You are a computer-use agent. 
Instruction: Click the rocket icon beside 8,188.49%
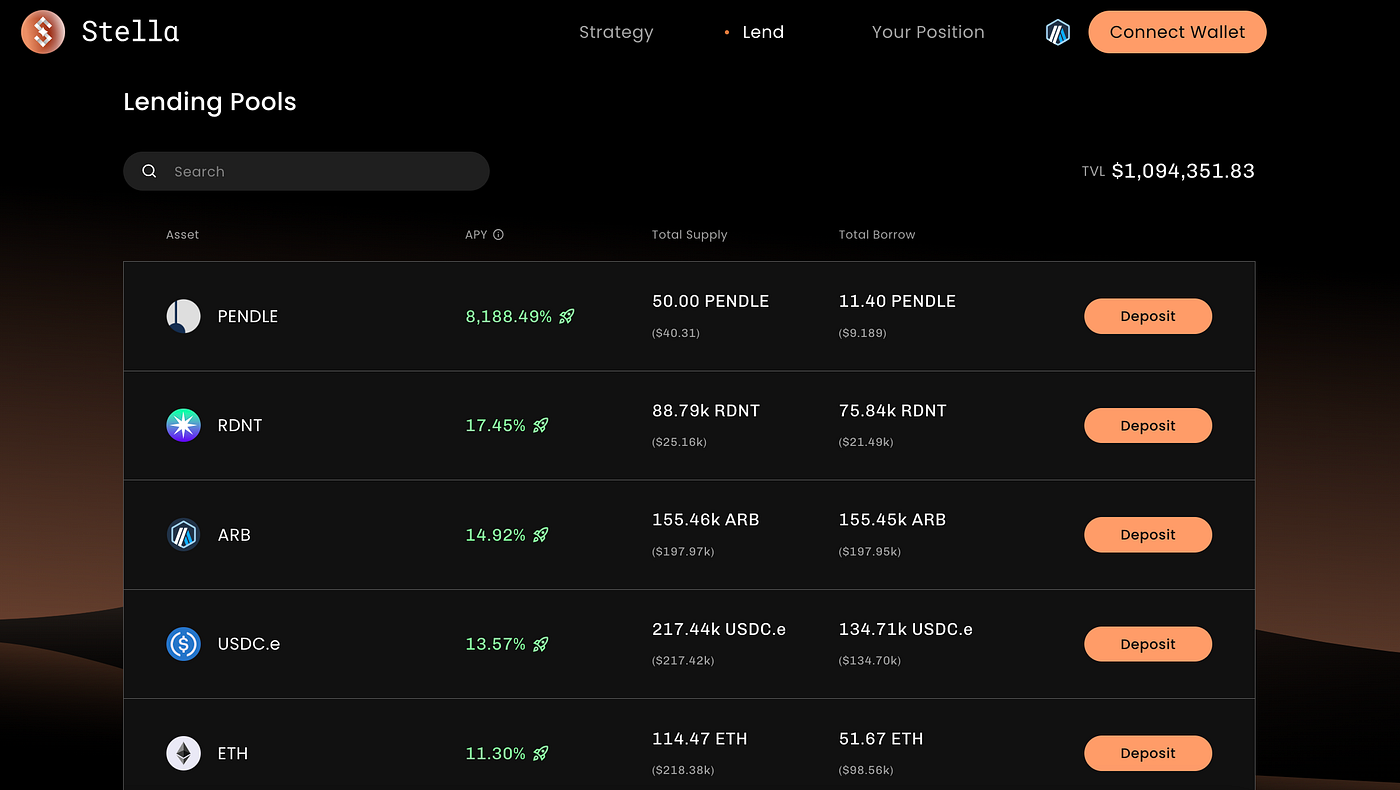567,316
